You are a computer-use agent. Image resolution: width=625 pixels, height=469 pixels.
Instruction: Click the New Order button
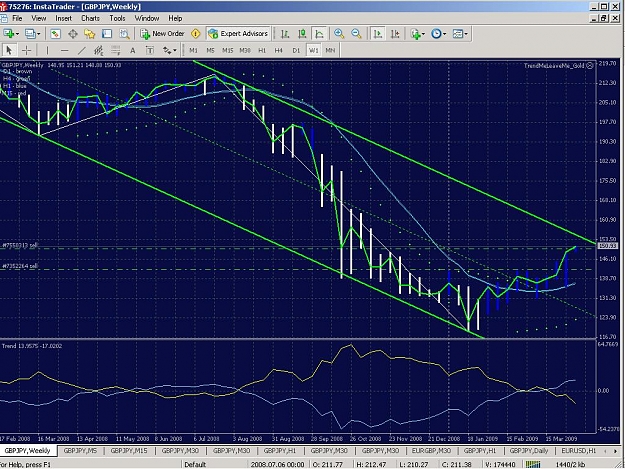click(x=162, y=34)
